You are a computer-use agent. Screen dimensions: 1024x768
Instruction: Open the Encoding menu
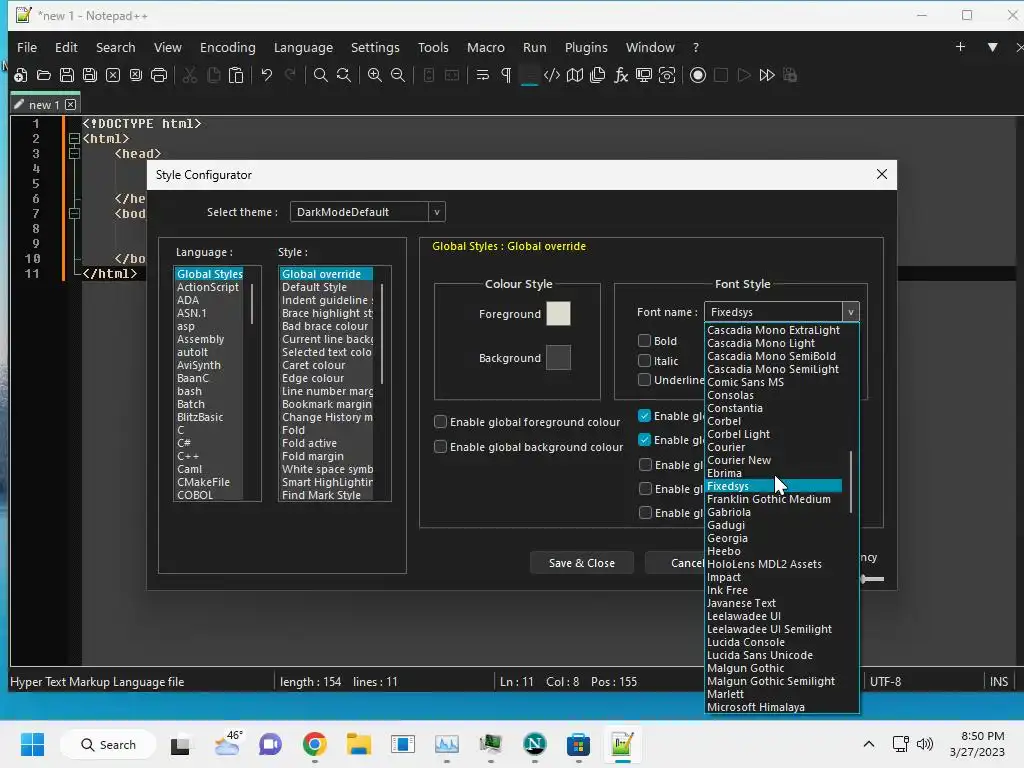point(227,47)
